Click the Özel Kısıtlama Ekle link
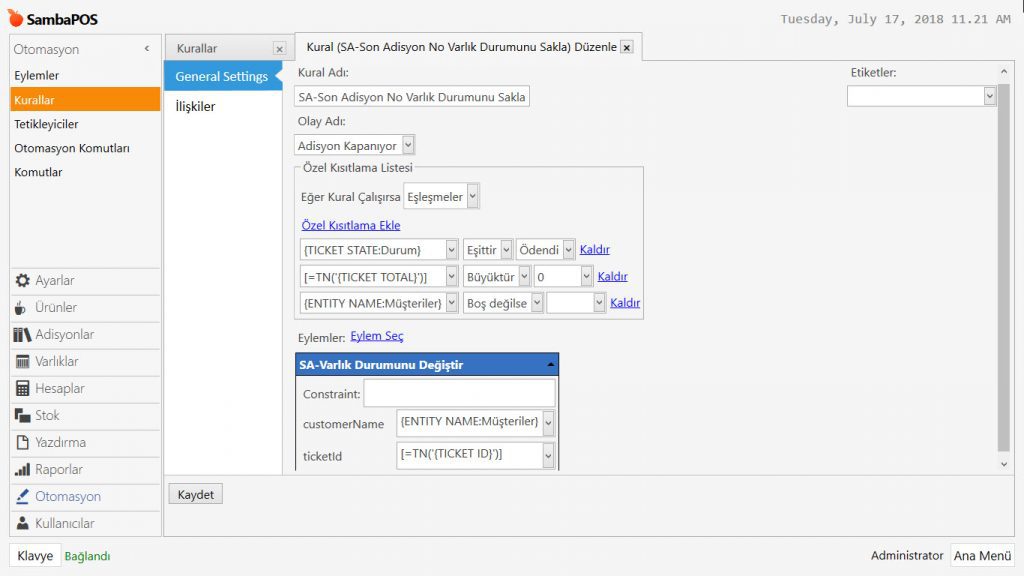 coord(350,226)
